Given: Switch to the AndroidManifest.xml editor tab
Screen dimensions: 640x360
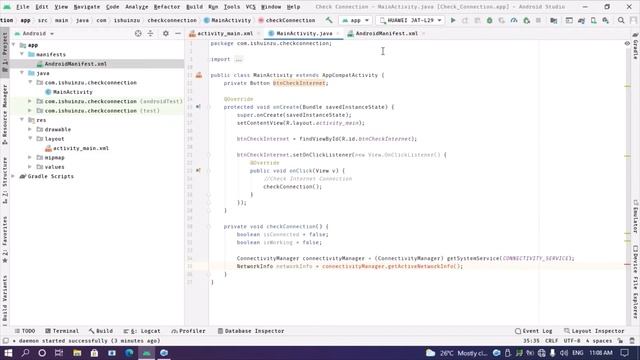Looking at the screenshot, I should coord(386,33).
